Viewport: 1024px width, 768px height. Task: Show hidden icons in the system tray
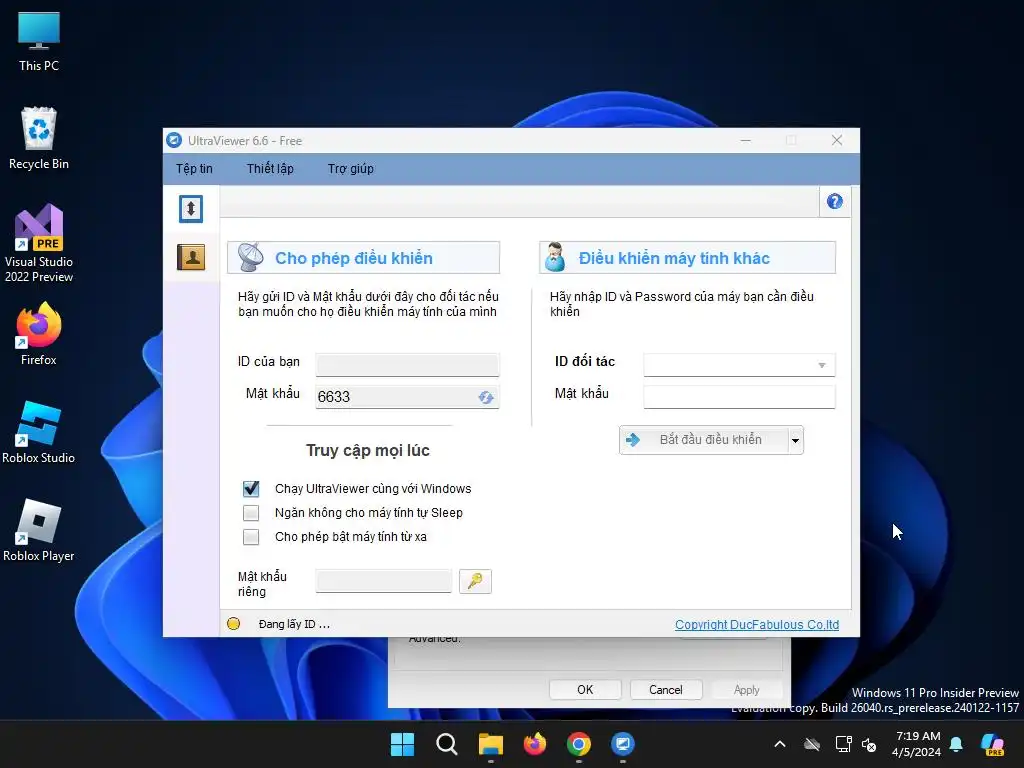[x=780, y=744]
